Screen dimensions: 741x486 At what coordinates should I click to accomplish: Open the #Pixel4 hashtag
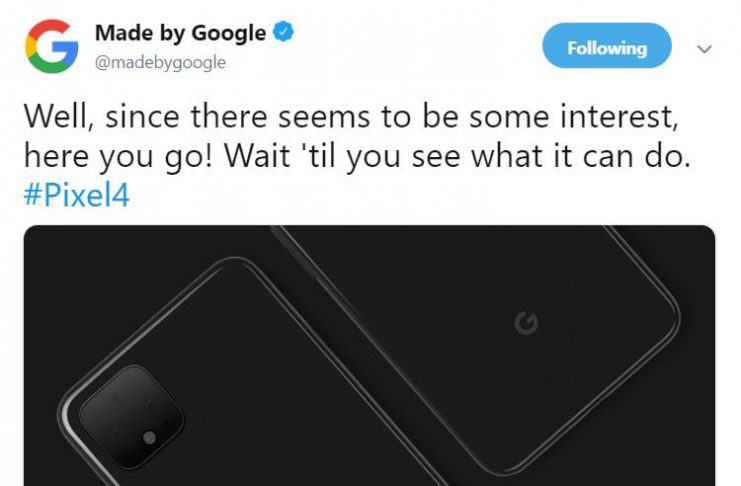tap(77, 195)
